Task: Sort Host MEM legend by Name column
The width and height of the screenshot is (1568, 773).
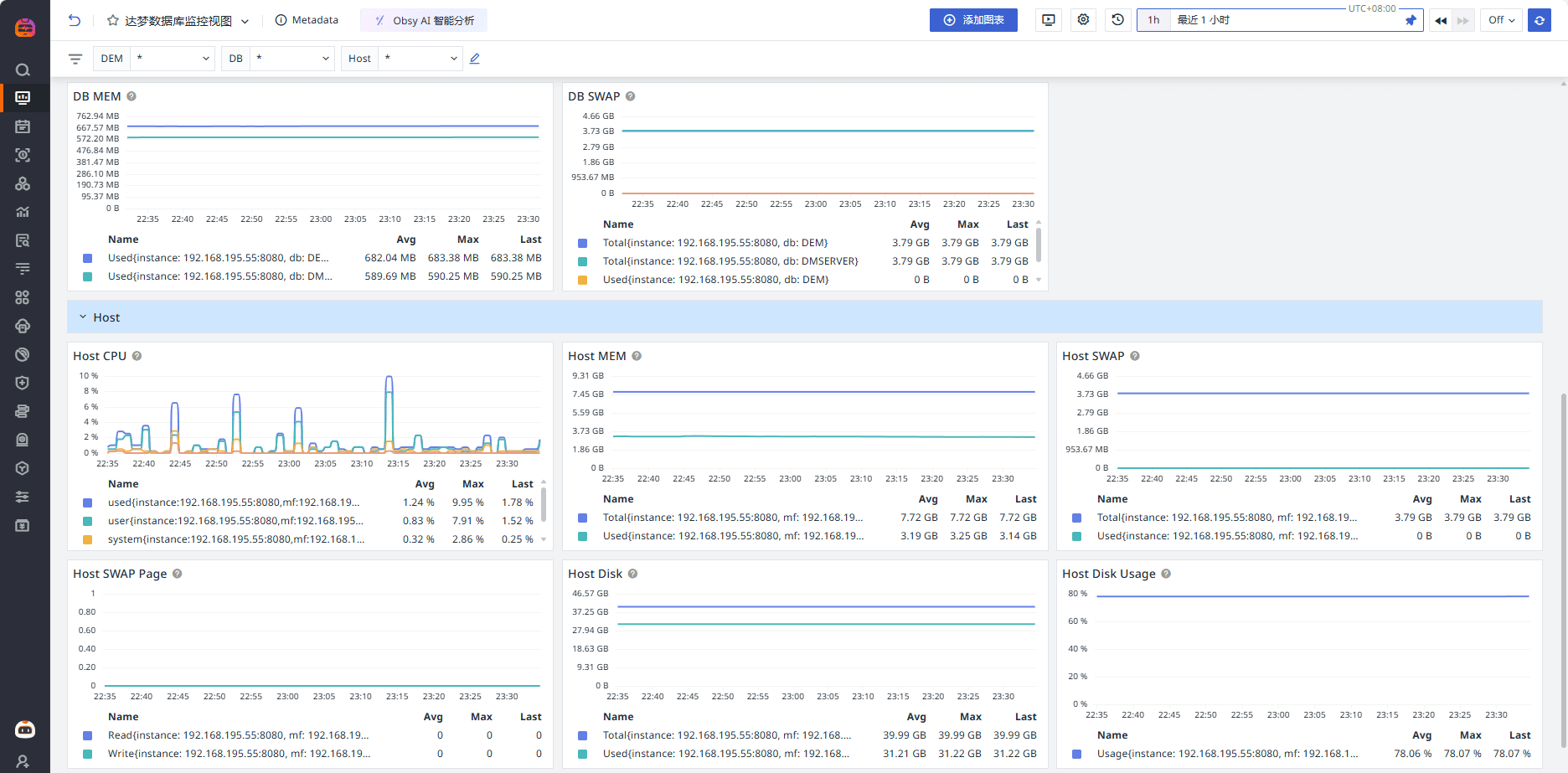Action: 618,499
